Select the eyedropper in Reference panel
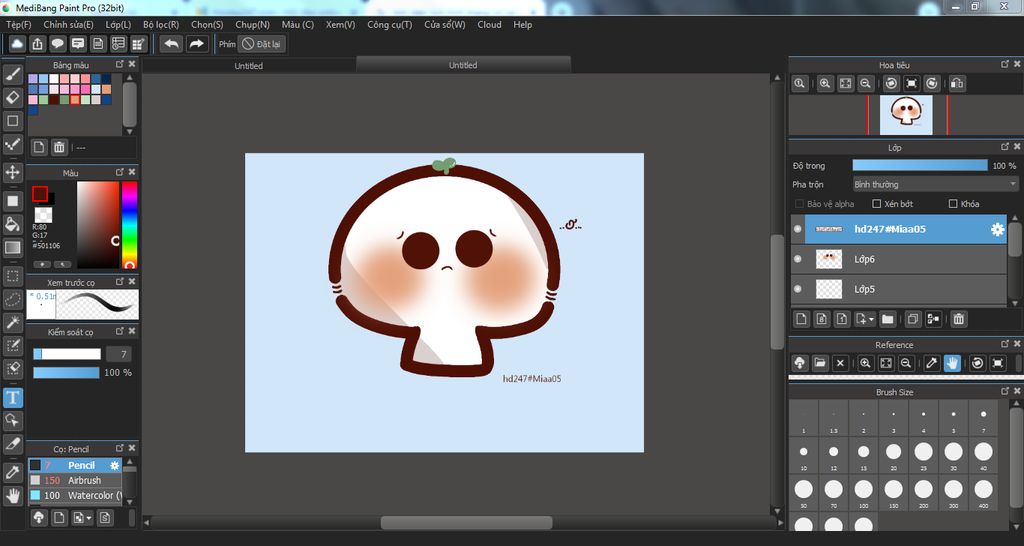 pyautogui.click(x=932, y=363)
